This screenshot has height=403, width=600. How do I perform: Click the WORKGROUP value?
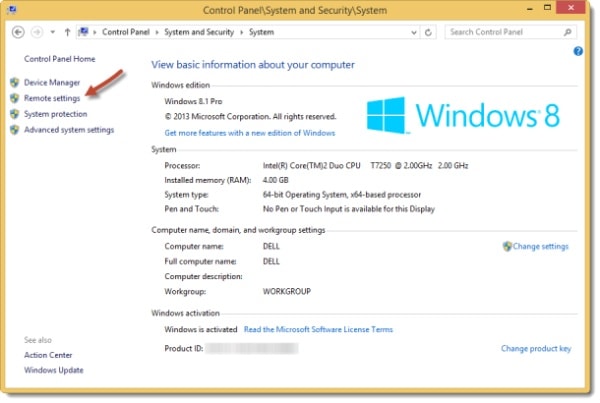coord(287,292)
